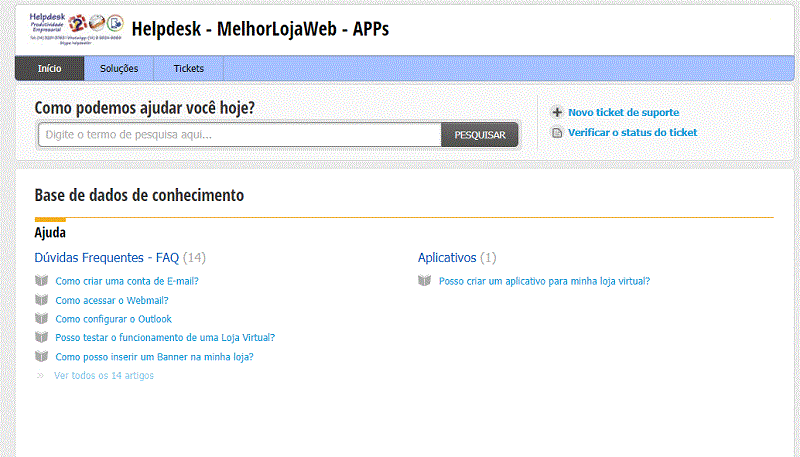Open Novo ticket de suporte link
Screen dimensions: 800x457
coord(623,112)
